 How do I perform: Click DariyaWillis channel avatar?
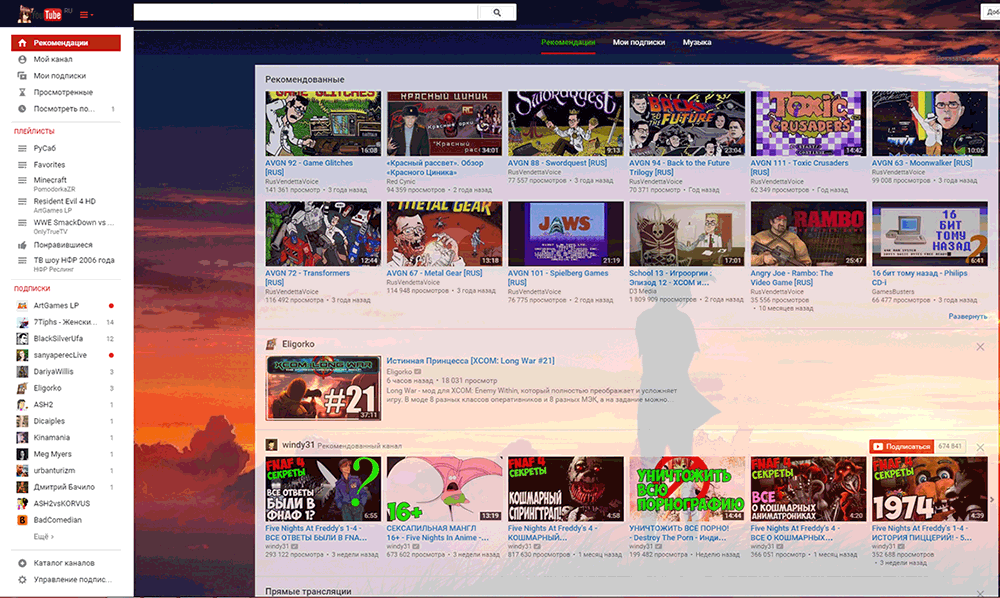22,372
